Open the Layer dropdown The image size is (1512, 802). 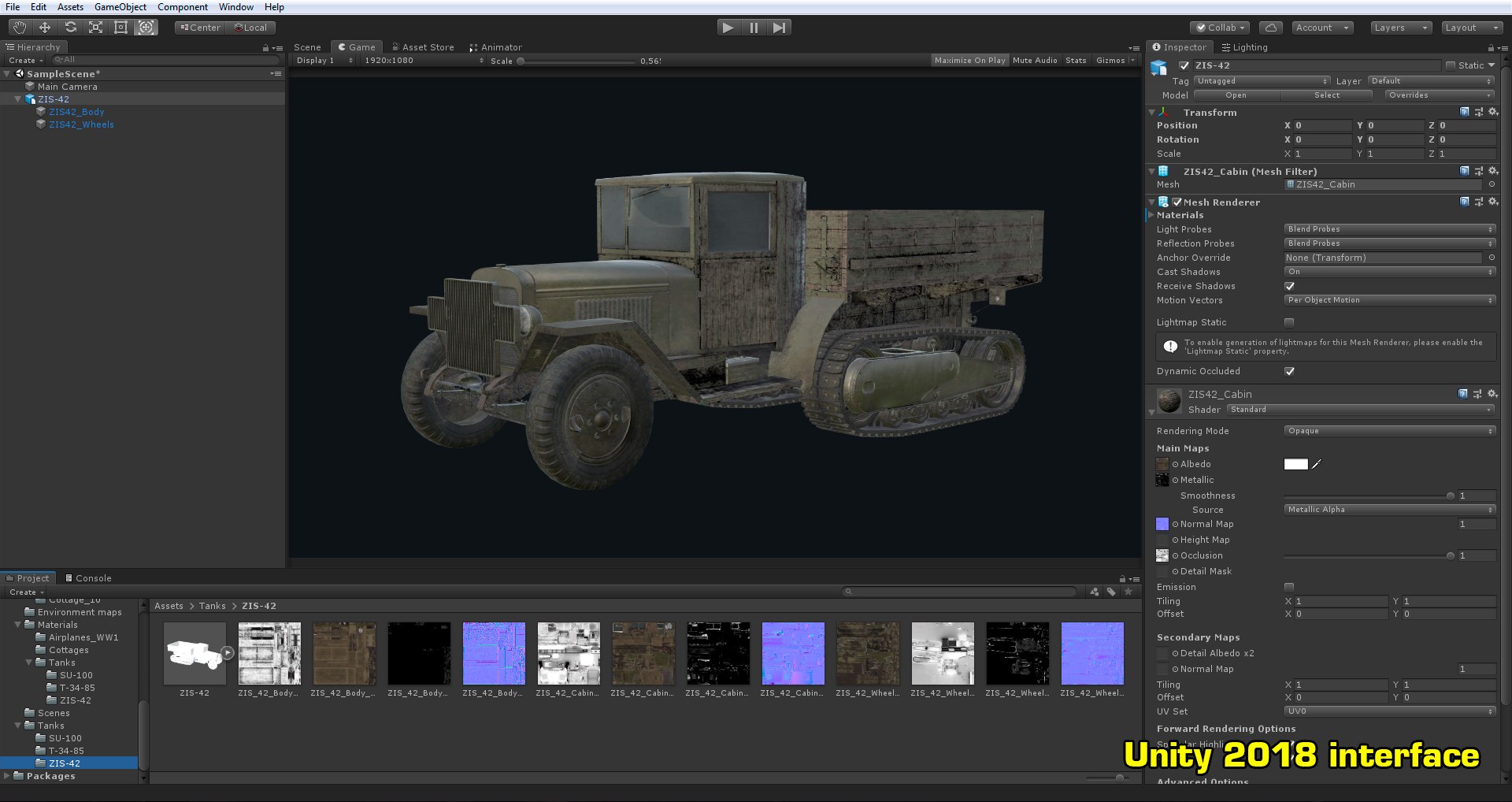[1431, 81]
